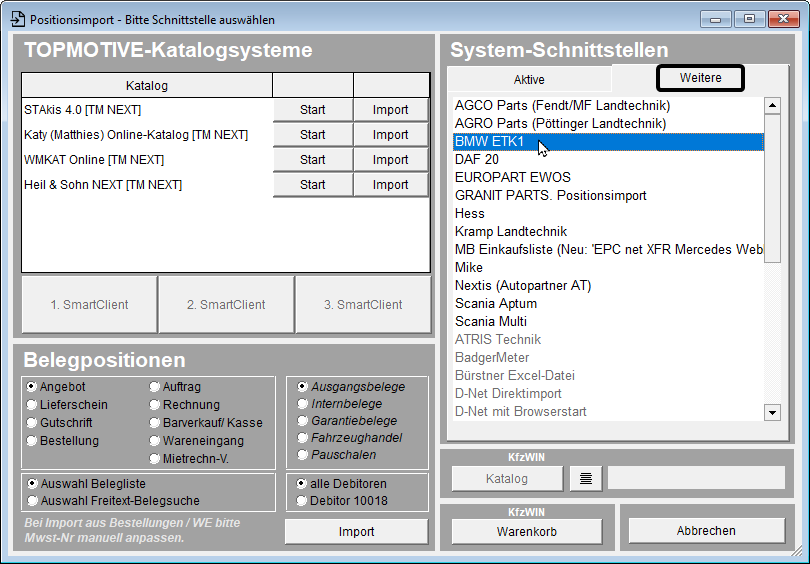
Task: Click the KfzWIN Katalog button
Action: (x=507, y=479)
